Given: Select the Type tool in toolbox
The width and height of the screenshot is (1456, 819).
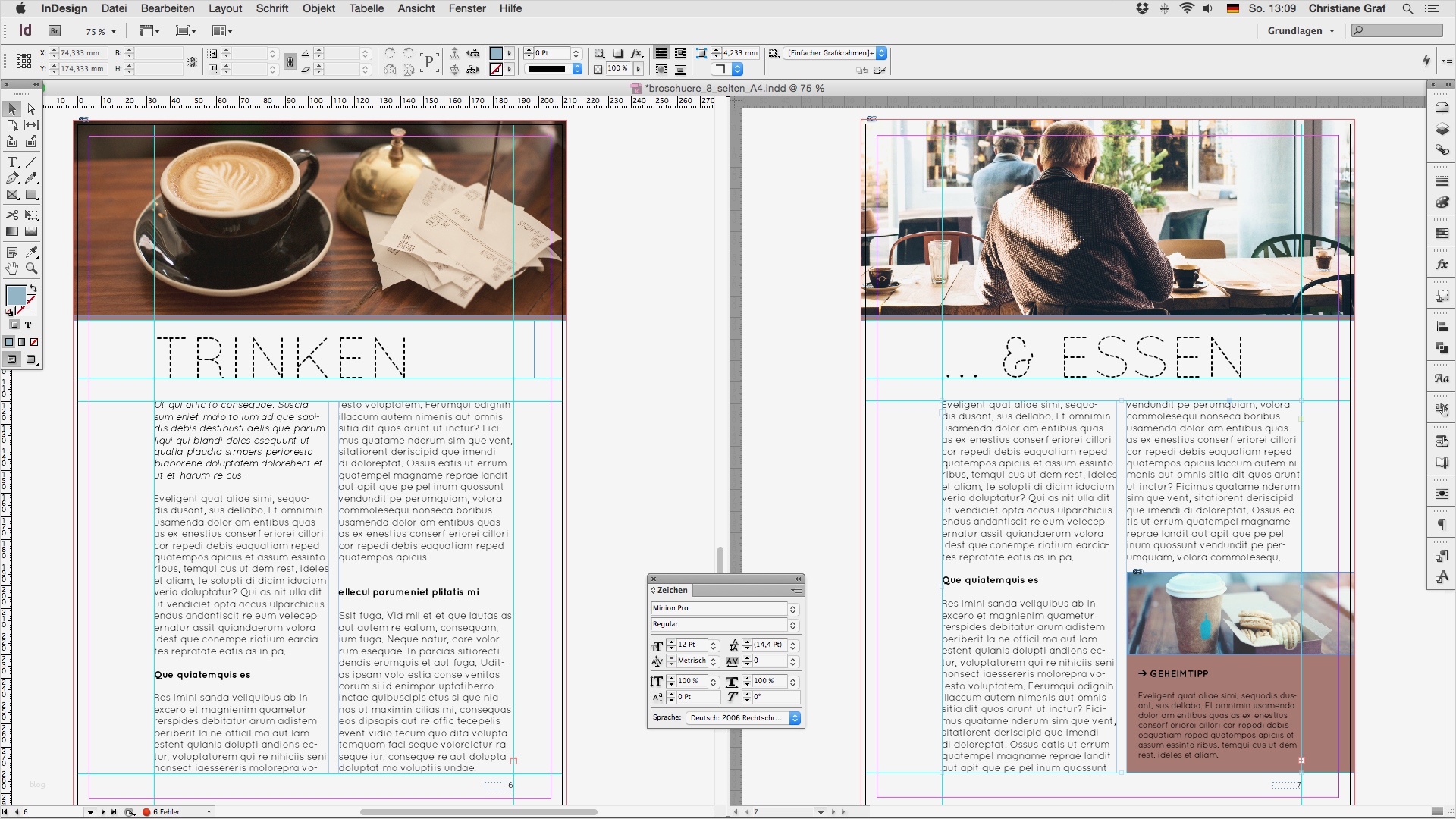Looking at the screenshot, I should [12, 162].
